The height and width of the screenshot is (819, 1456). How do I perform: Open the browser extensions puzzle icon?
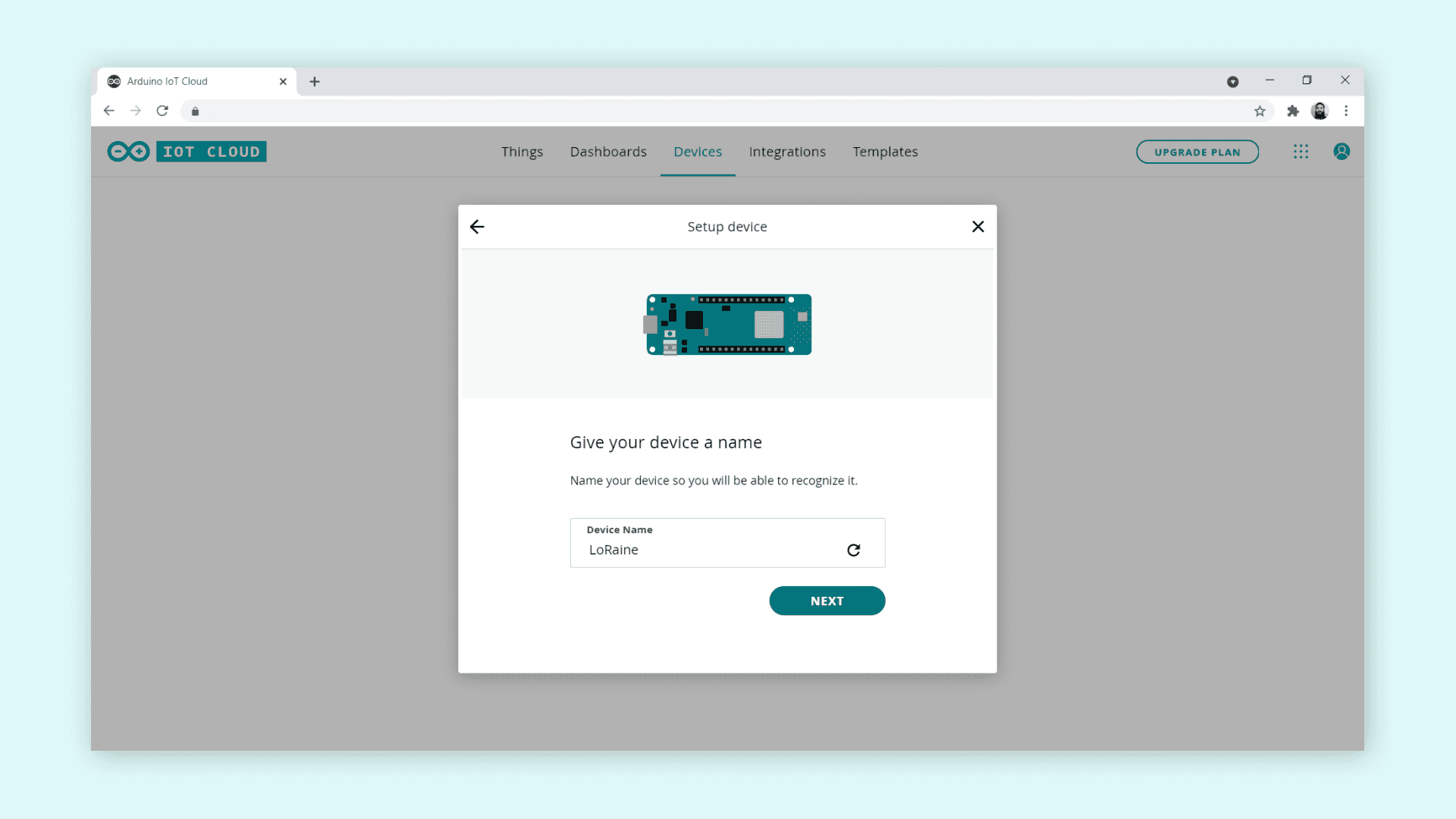coord(1293,111)
